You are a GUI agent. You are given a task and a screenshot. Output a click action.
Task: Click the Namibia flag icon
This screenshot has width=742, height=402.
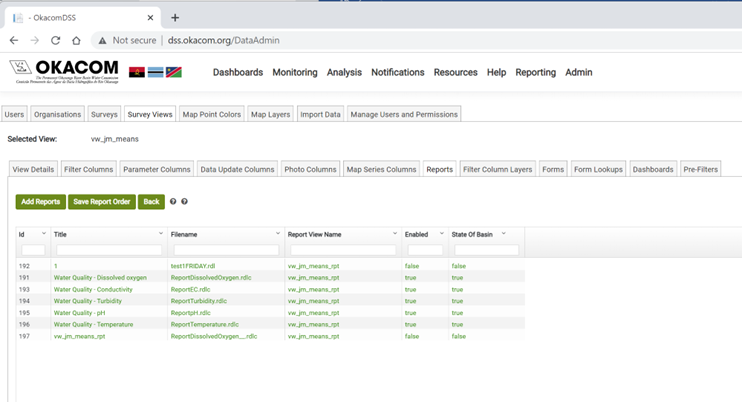coord(174,72)
